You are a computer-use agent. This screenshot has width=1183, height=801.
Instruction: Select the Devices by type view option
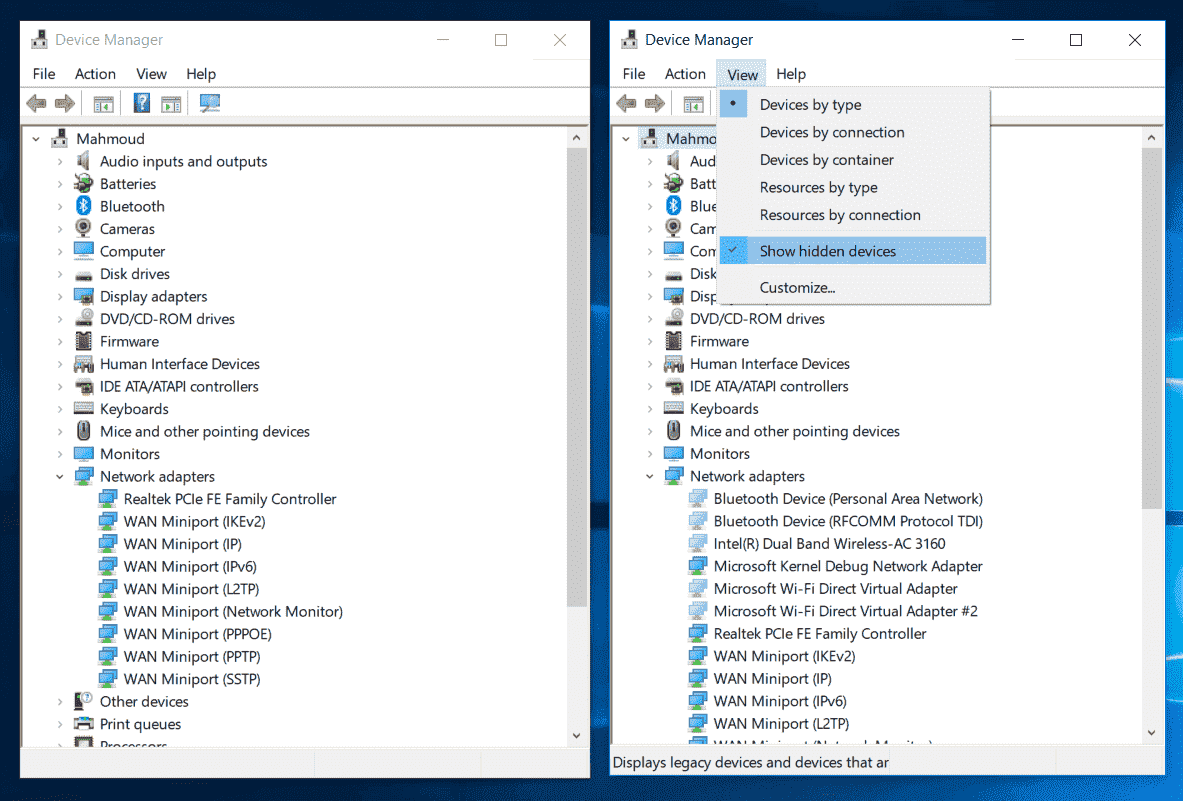pos(853,104)
